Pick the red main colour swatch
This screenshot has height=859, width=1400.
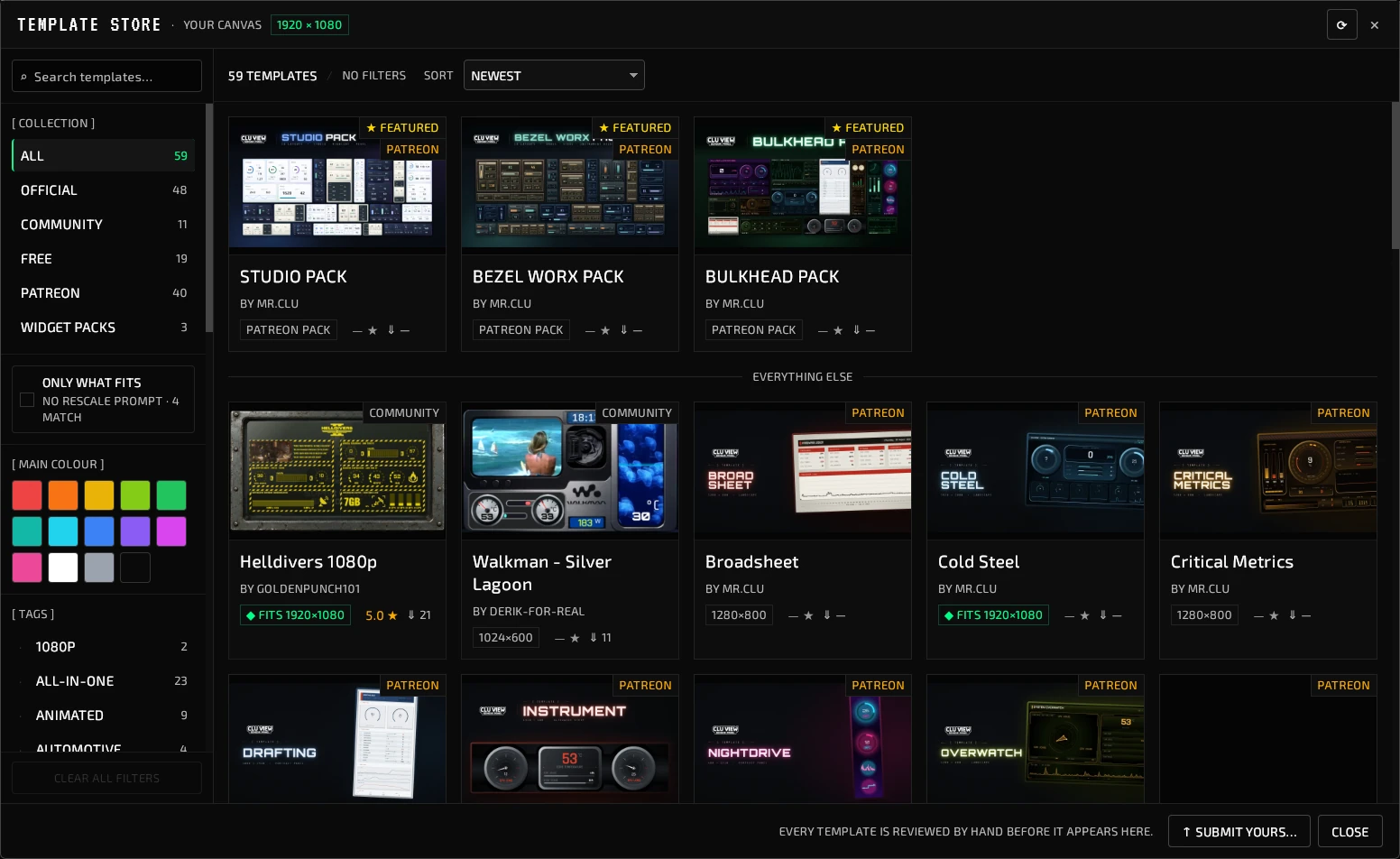pyautogui.click(x=27, y=495)
